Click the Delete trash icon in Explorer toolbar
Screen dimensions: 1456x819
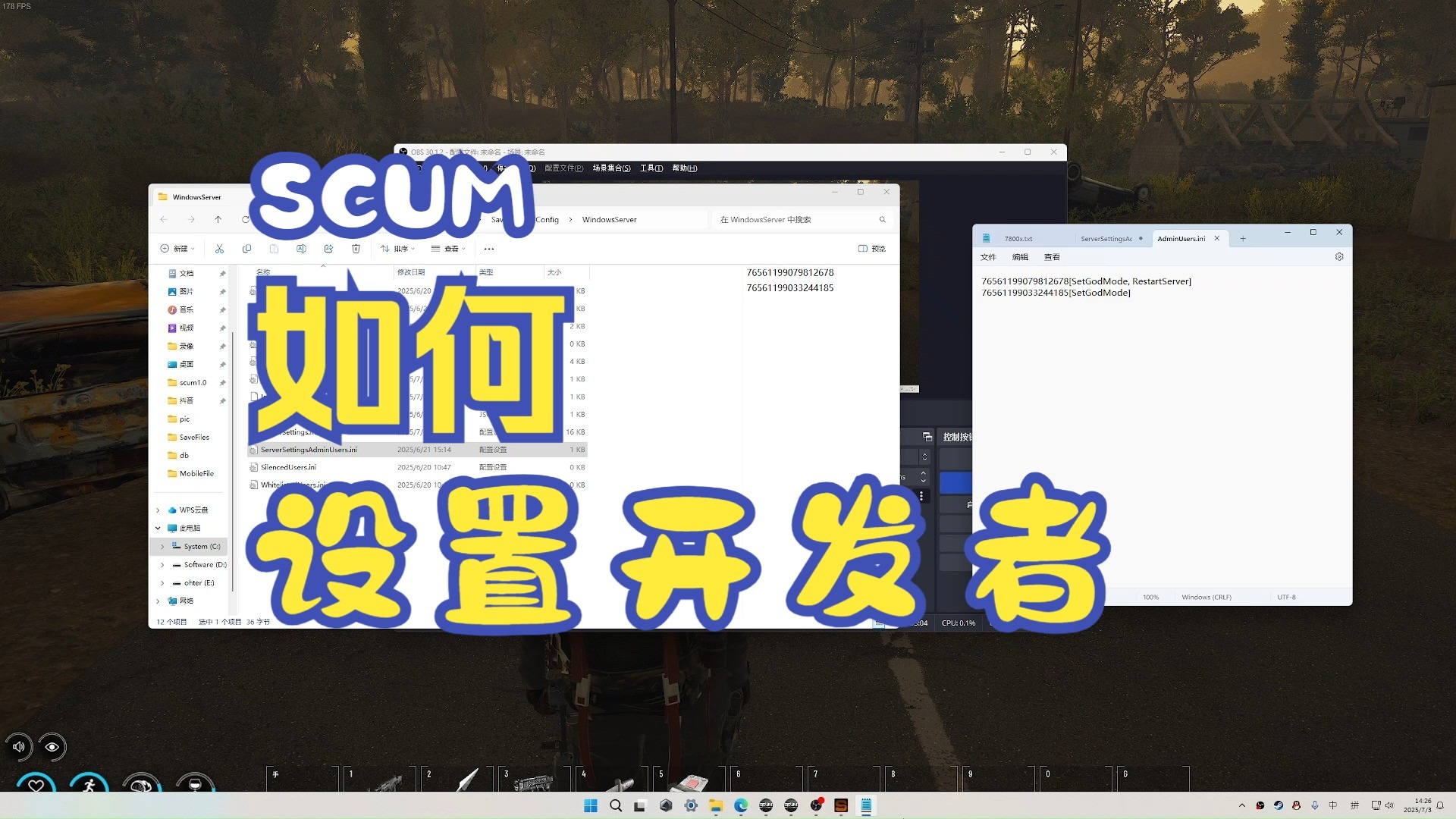point(356,248)
